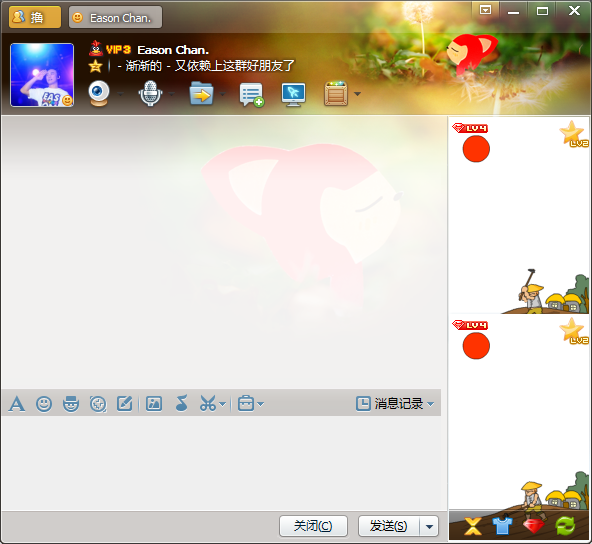The image size is (592, 544).
Task: Launch remote desktop monitor icon
Action: click(293, 94)
